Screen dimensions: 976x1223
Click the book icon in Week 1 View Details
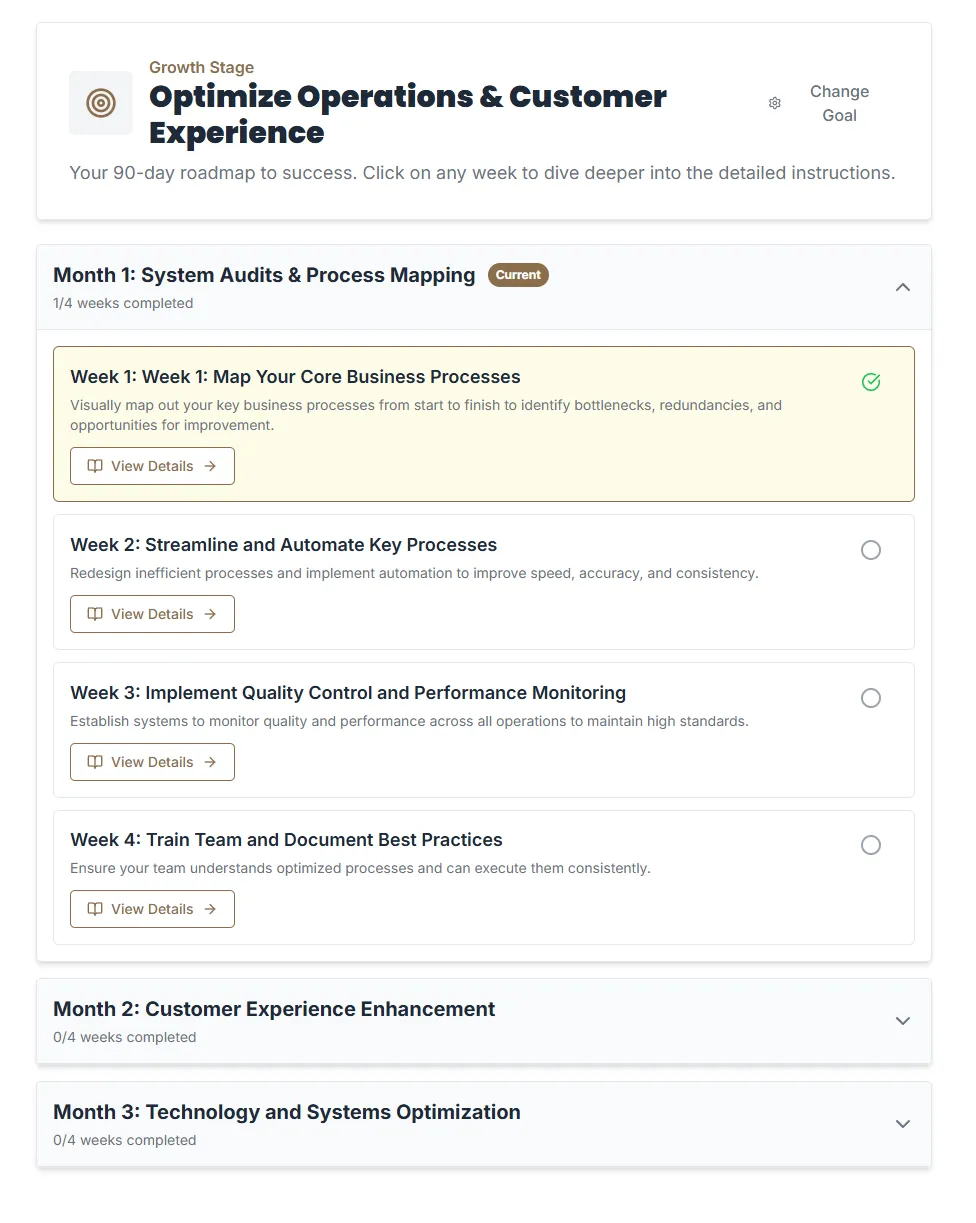coord(95,466)
